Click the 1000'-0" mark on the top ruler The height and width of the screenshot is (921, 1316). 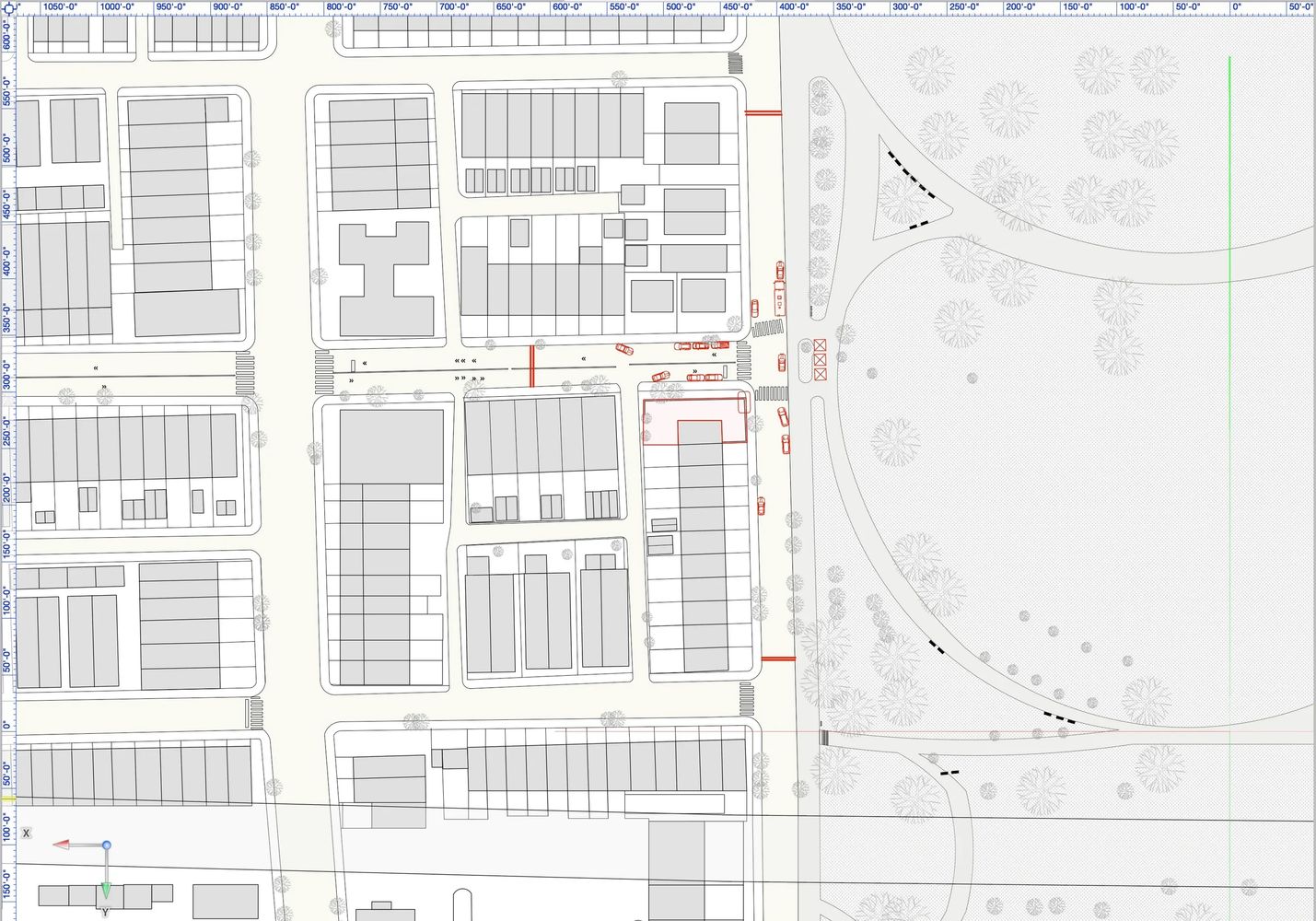point(117,6)
